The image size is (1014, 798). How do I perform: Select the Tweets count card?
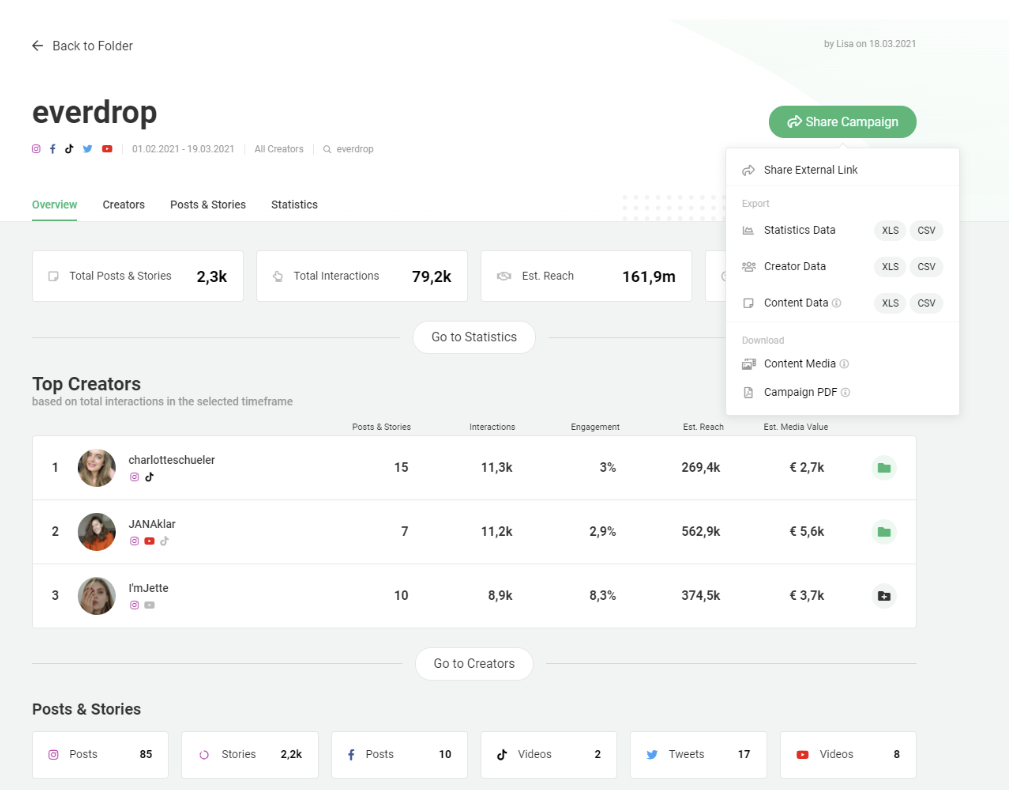pos(697,755)
